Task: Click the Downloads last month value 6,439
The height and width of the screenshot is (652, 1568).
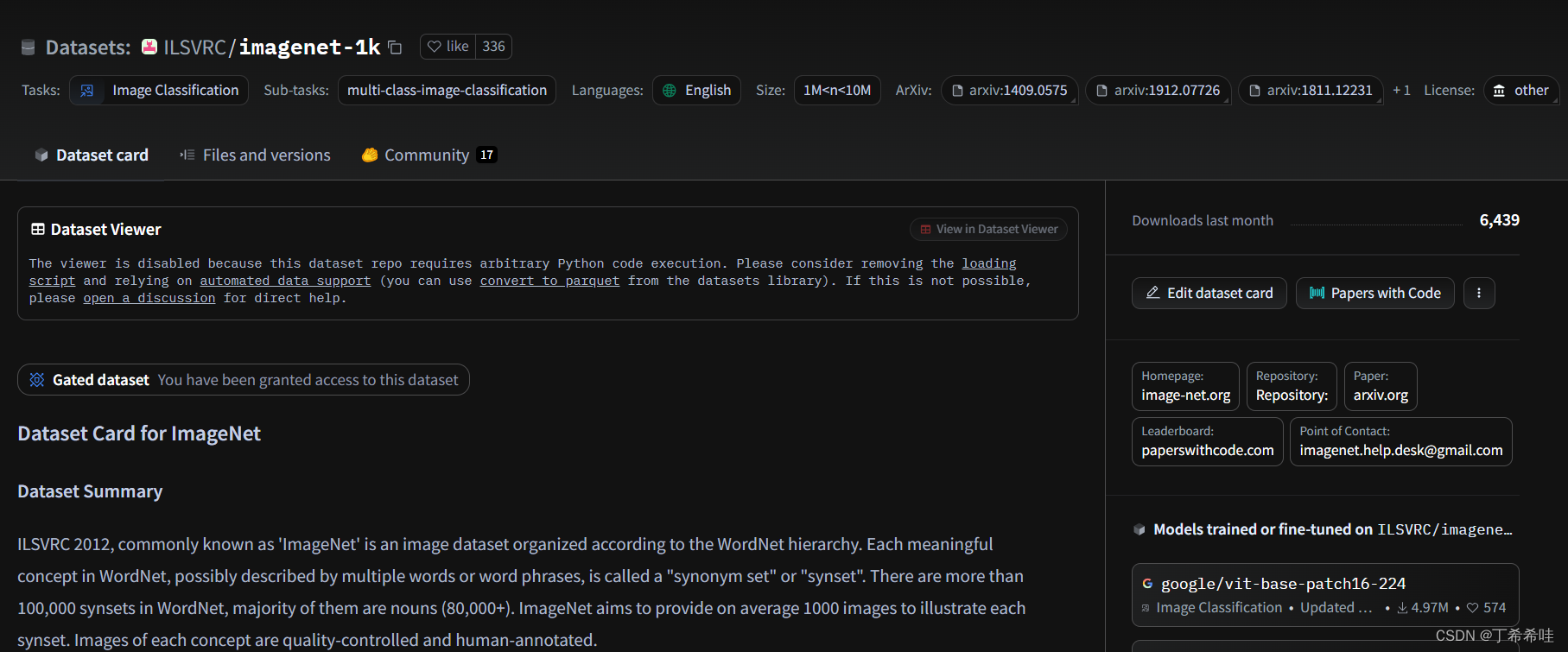Action: (1499, 220)
